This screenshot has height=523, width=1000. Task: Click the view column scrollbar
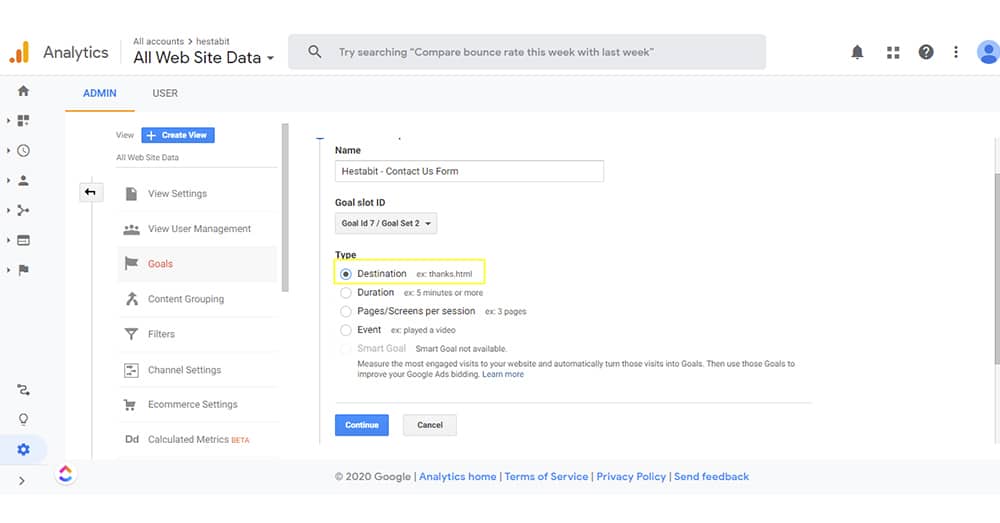(x=285, y=208)
